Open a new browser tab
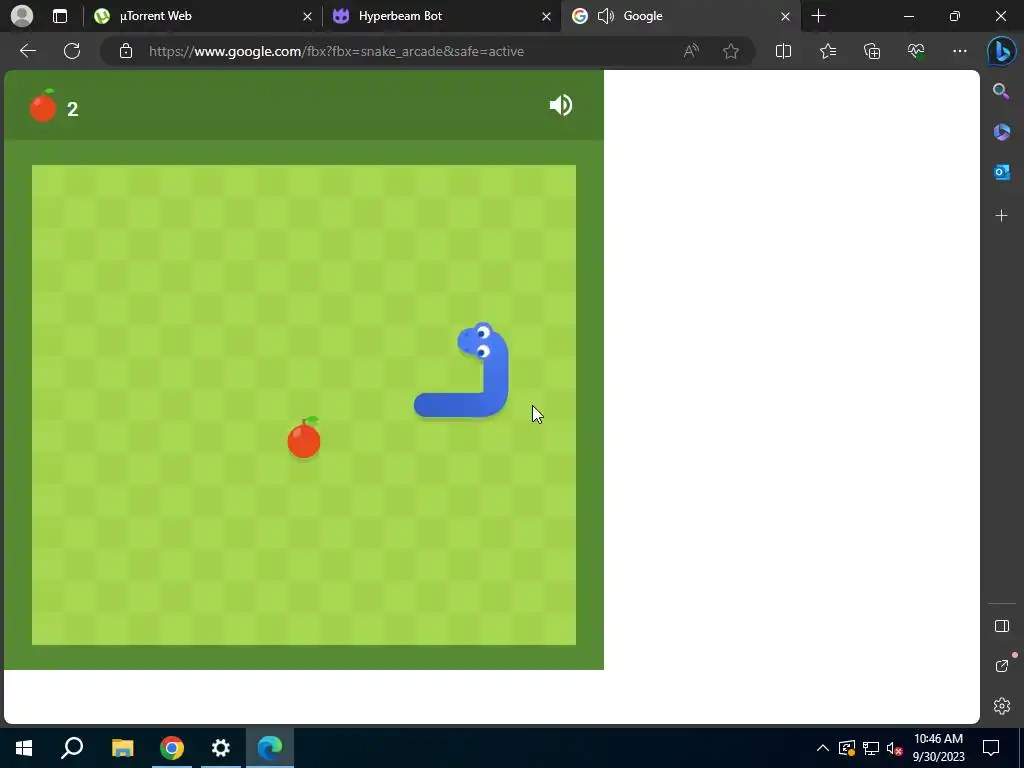 [818, 16]
